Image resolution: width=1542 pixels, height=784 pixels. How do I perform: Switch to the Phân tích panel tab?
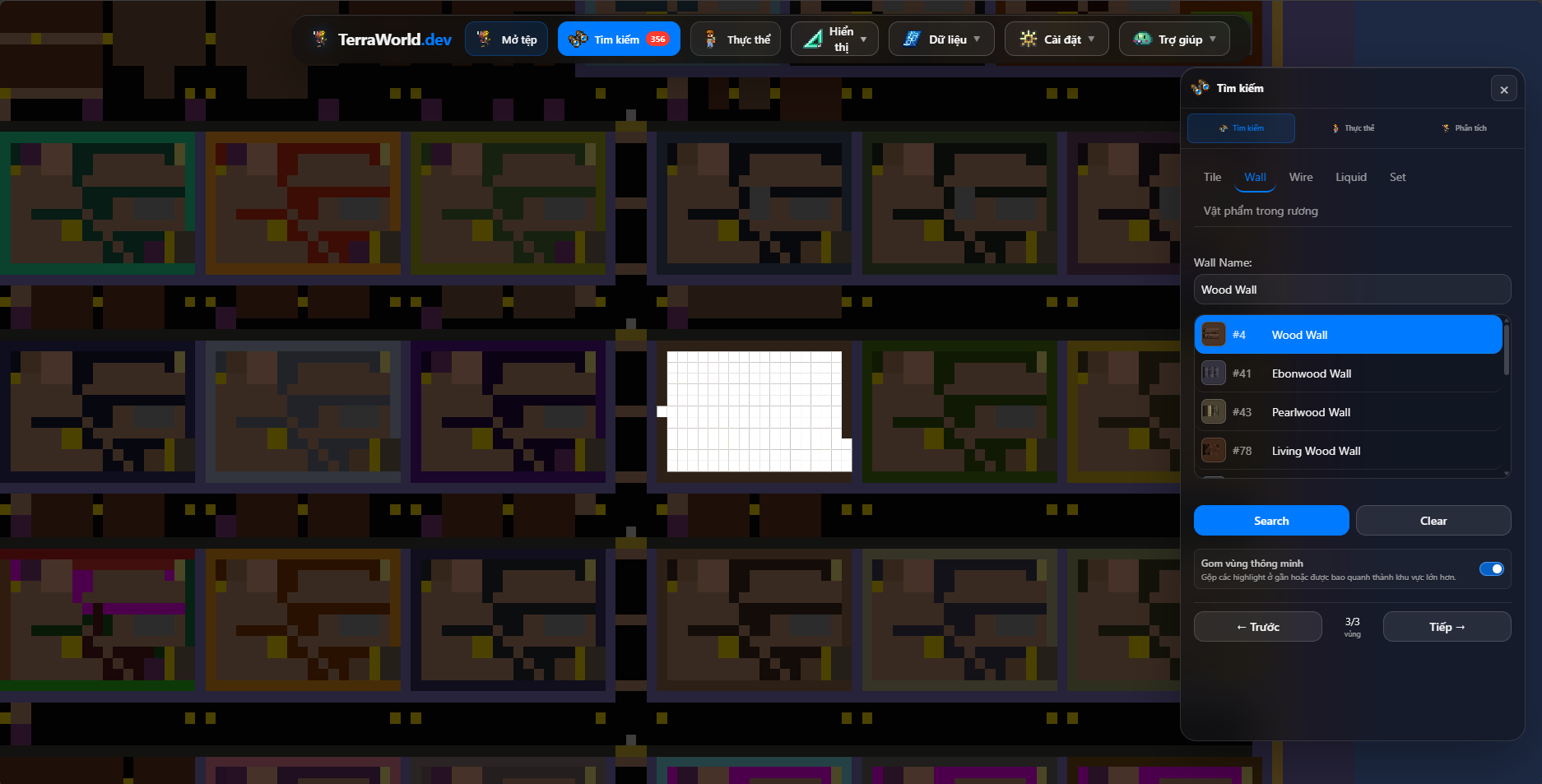(x=1464, y=128)
